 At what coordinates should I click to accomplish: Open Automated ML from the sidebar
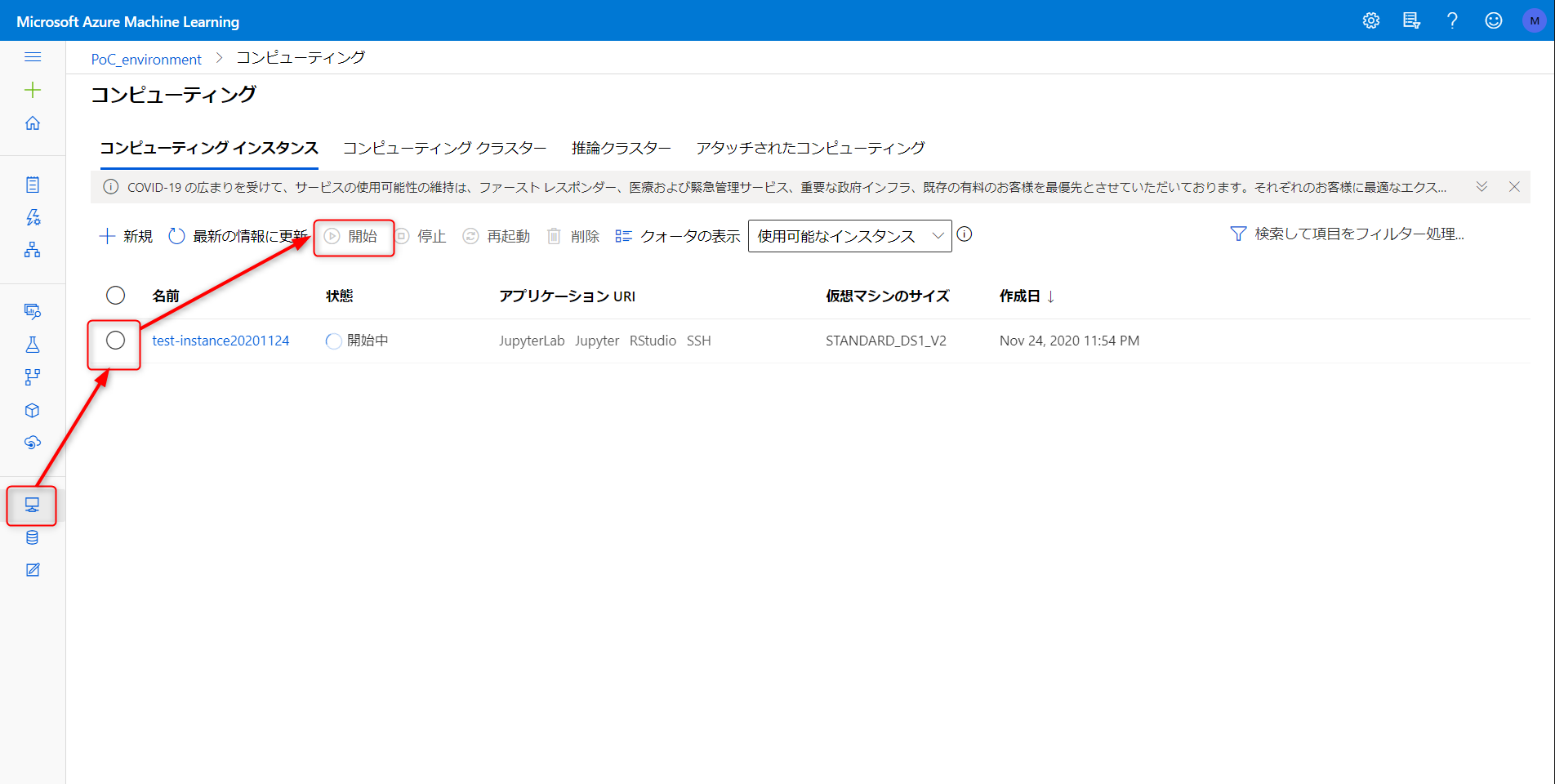(33, 217)
